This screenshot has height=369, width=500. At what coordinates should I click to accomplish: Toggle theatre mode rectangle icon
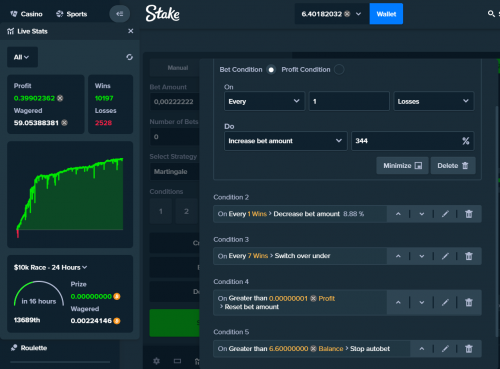[177, 361]
